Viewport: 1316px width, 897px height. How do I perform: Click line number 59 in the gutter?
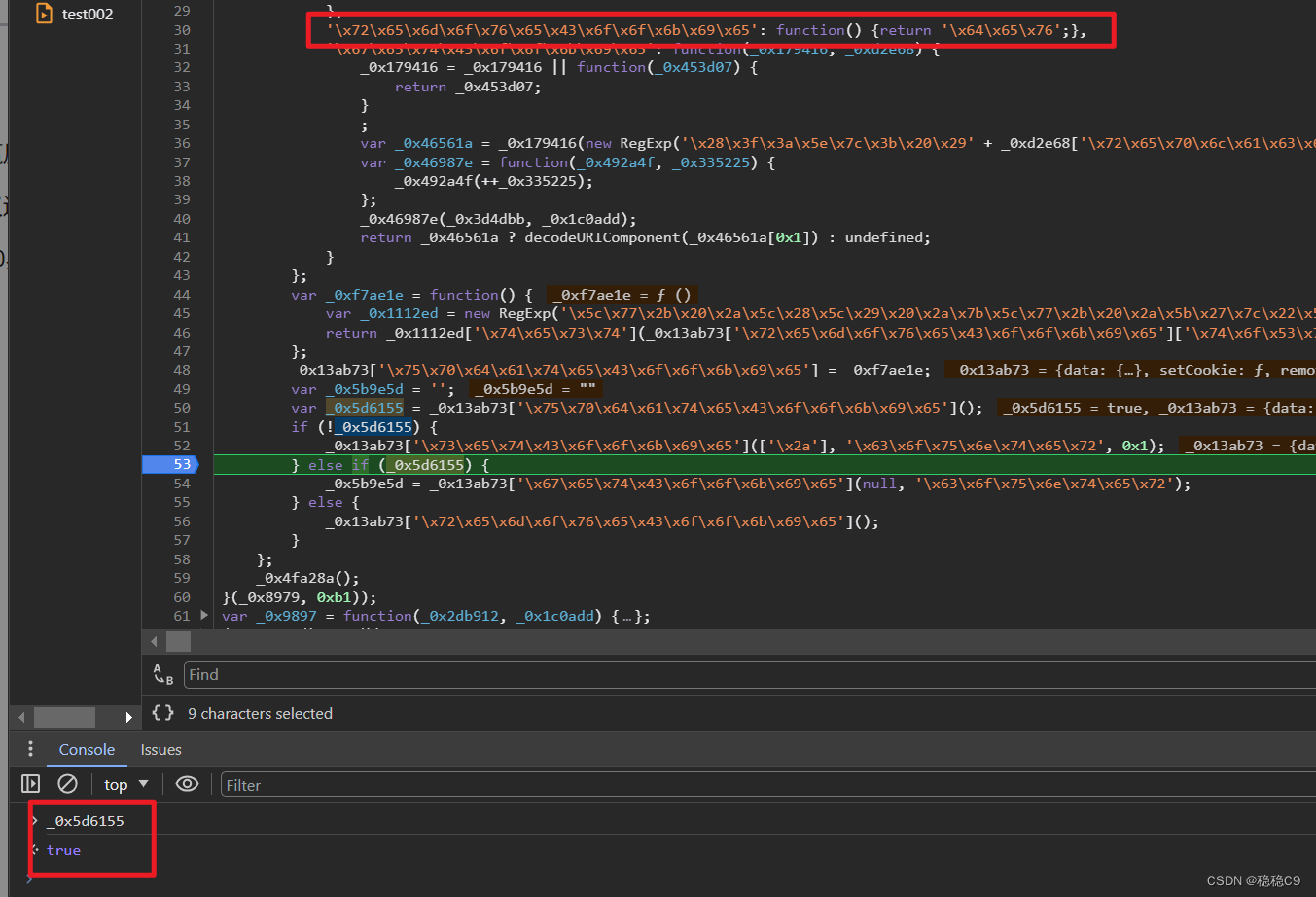(182, 578)
